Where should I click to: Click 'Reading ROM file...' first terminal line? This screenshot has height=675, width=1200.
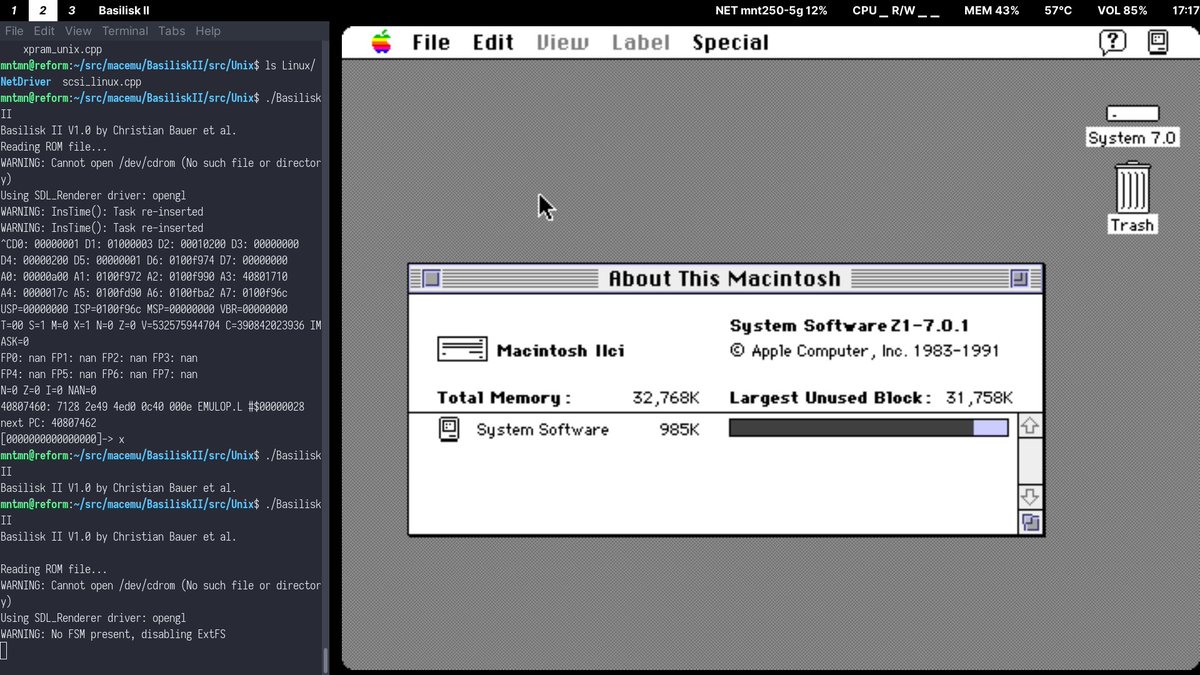click(x=53, y=147)
